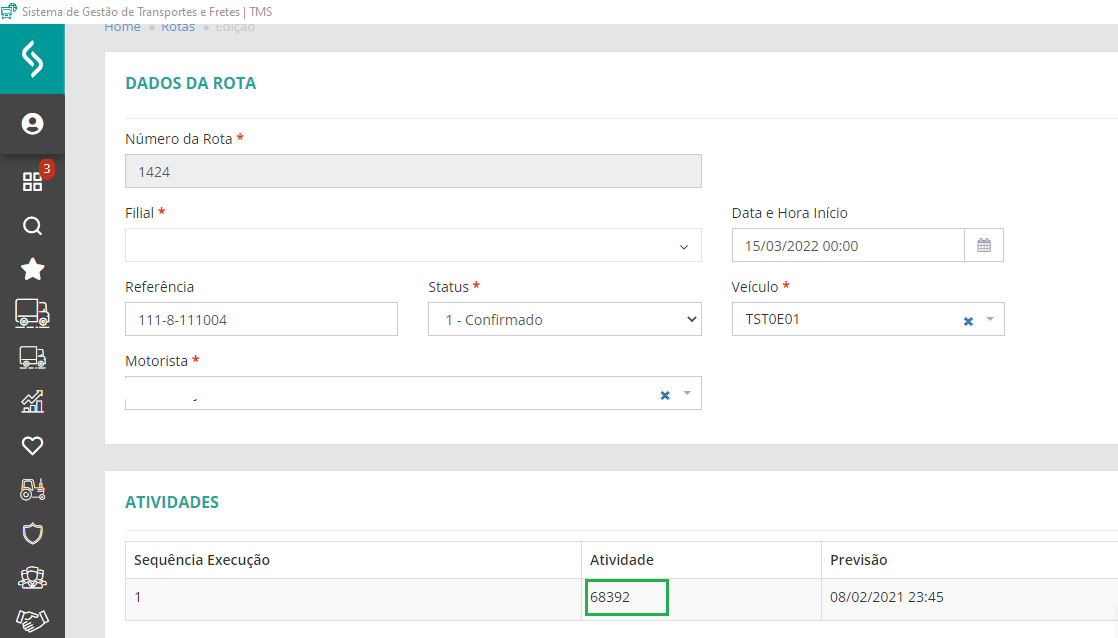Open the Status dropdown showing Confirmado
Screen dimensions: 1118x638
564,320
